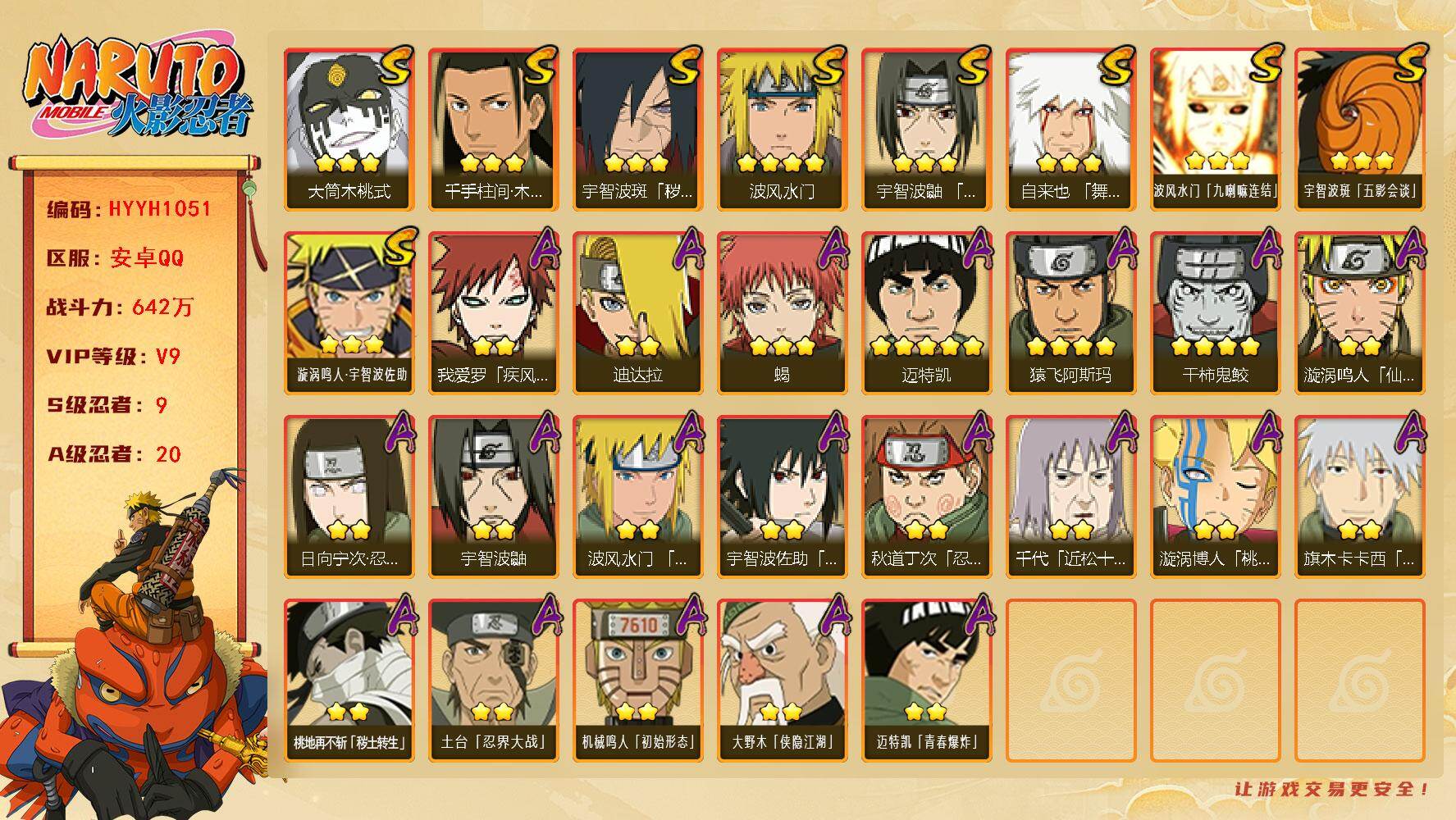The image size is (1456, 820).
Task: Select the five-star 迈特凯 card
Action: tap(926, 313)
